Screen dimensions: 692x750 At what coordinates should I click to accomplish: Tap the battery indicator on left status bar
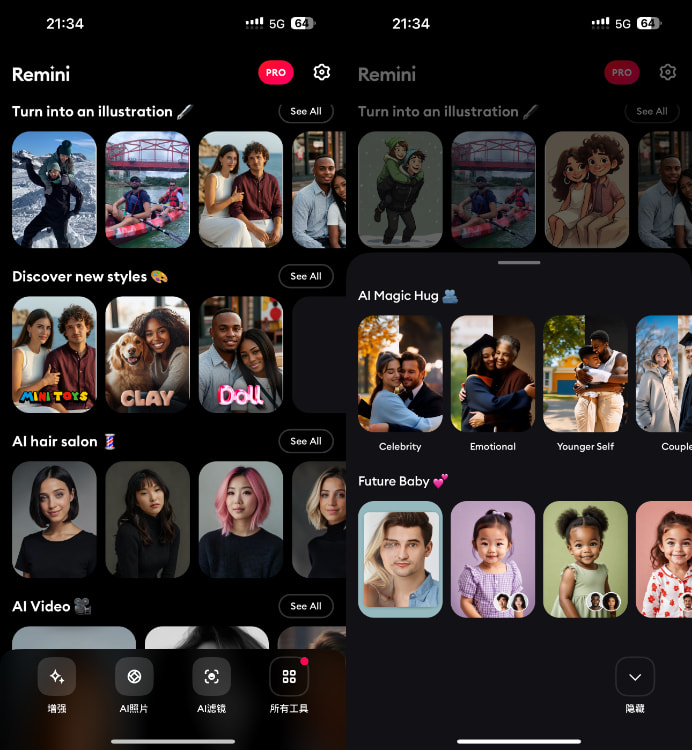coord(303,23)
